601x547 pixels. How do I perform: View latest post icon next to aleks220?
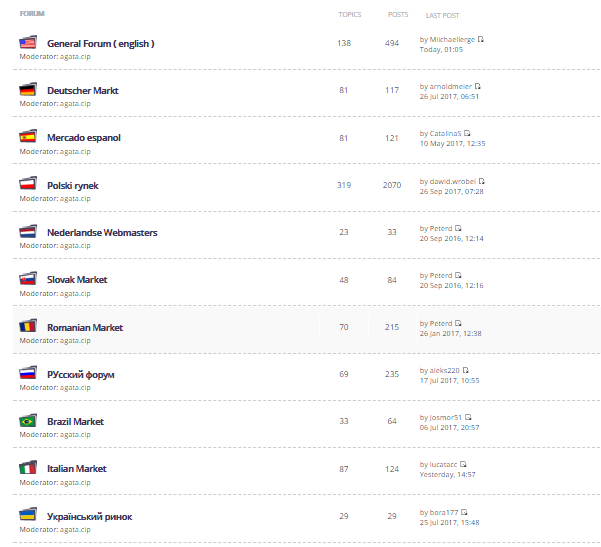(465, 370)
